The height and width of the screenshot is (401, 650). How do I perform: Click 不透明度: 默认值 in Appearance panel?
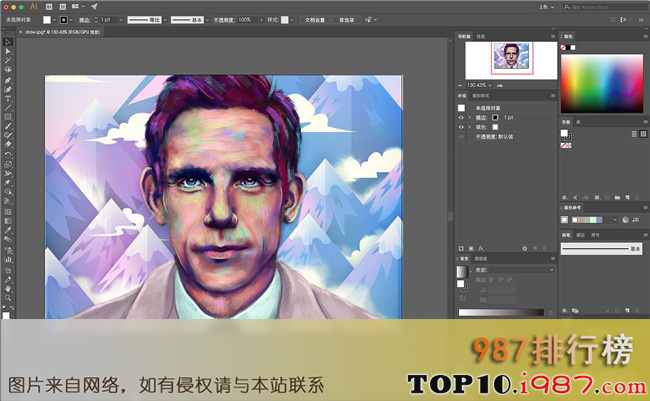[494, 136]
